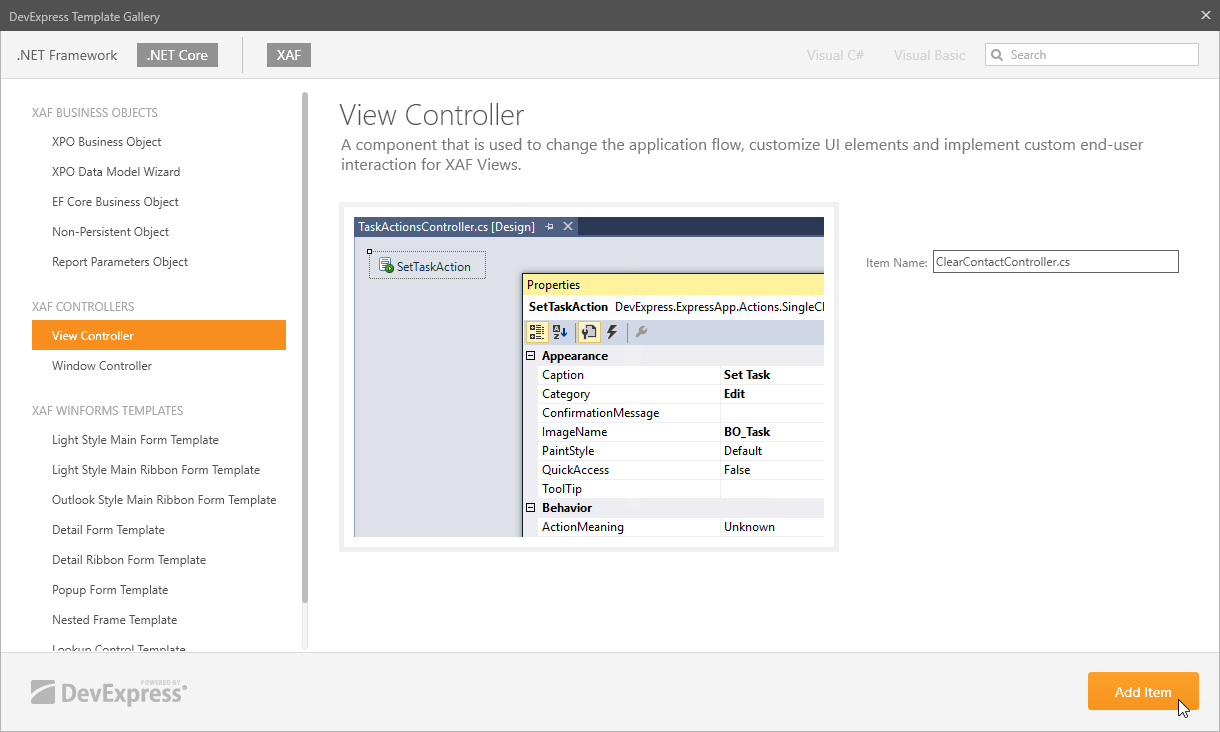The image size is (1220, 732).
Task: Edit the Item Name field
Action: [x=1055, y=262]
